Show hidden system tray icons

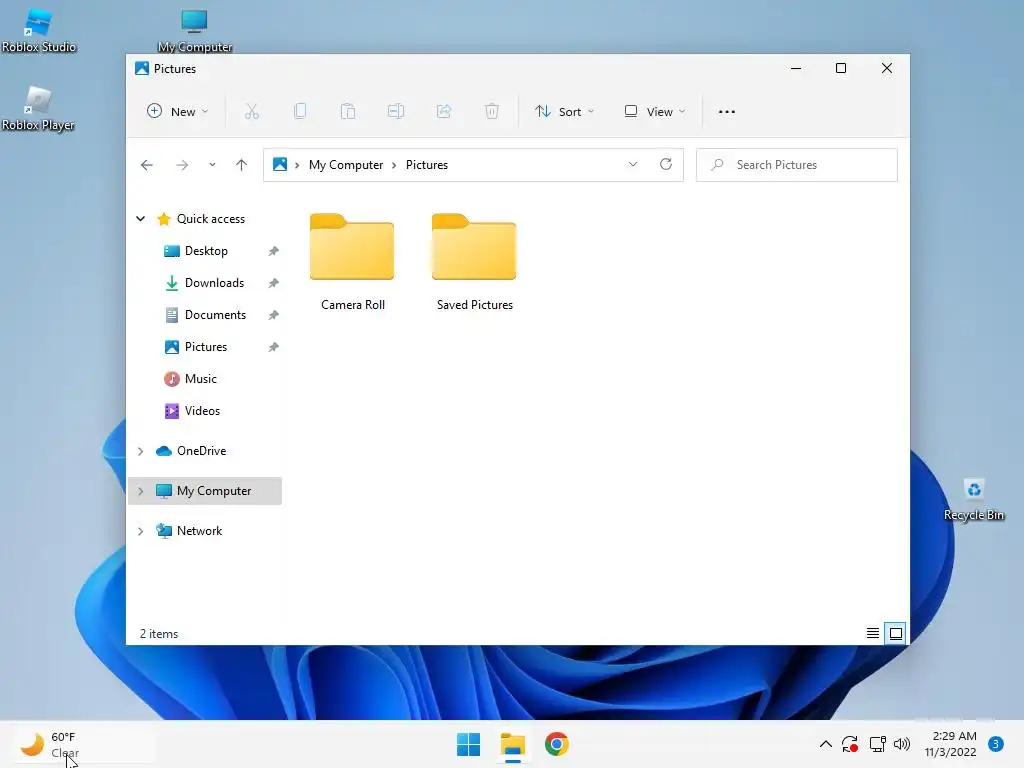click(x=825, y=744)
